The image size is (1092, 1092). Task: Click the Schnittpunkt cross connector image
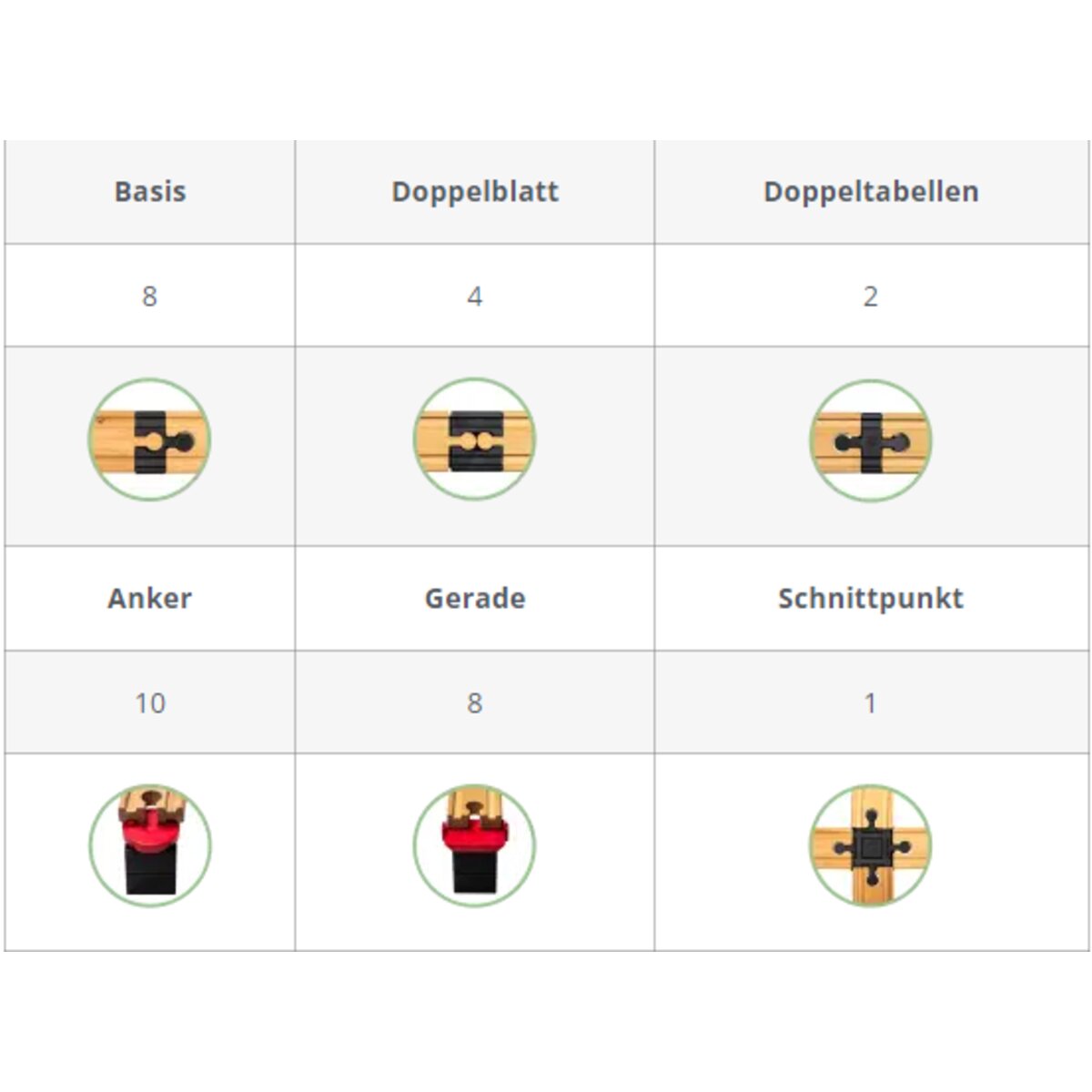871,846
